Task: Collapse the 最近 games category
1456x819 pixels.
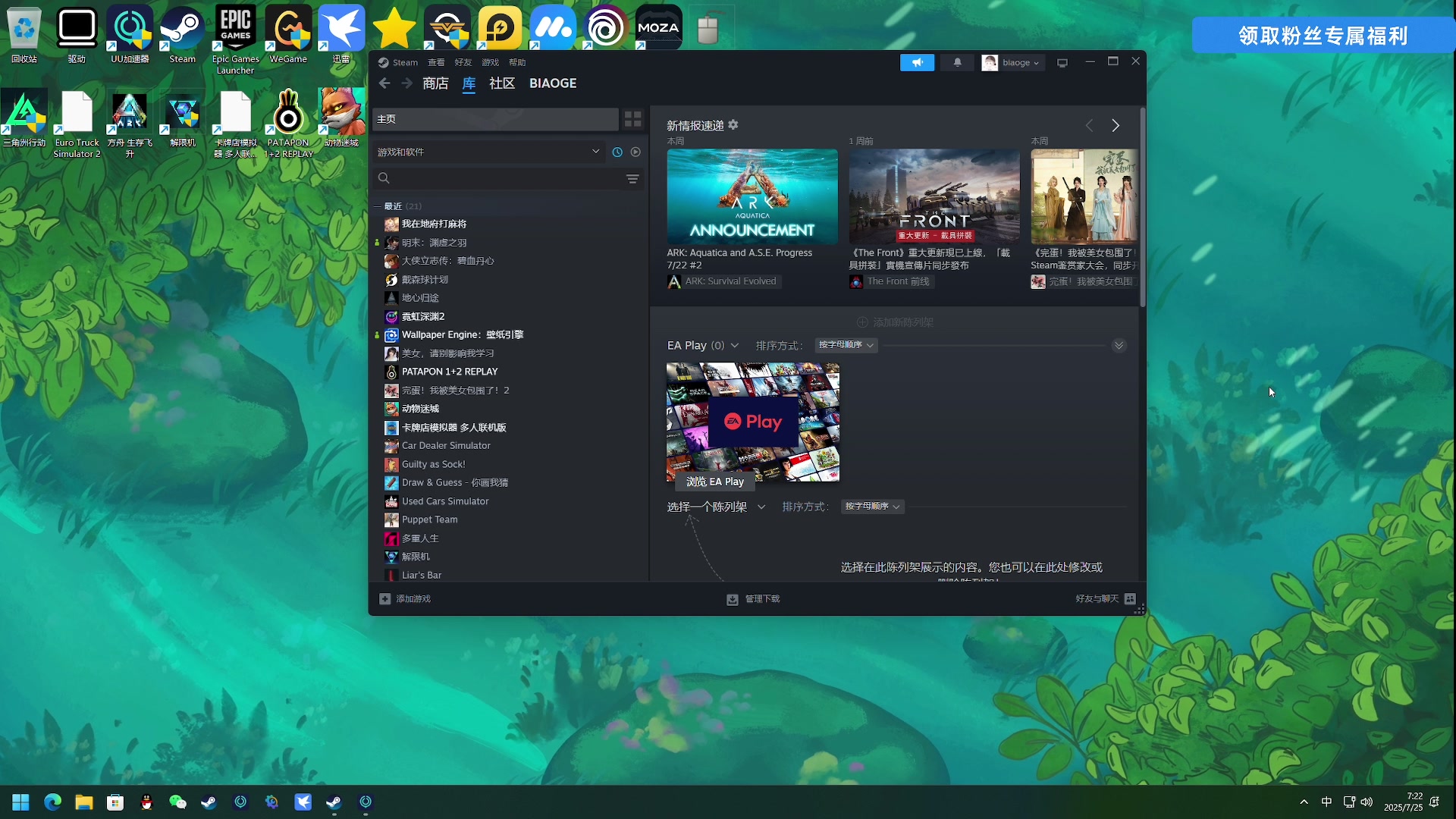Action: [377, 206]
